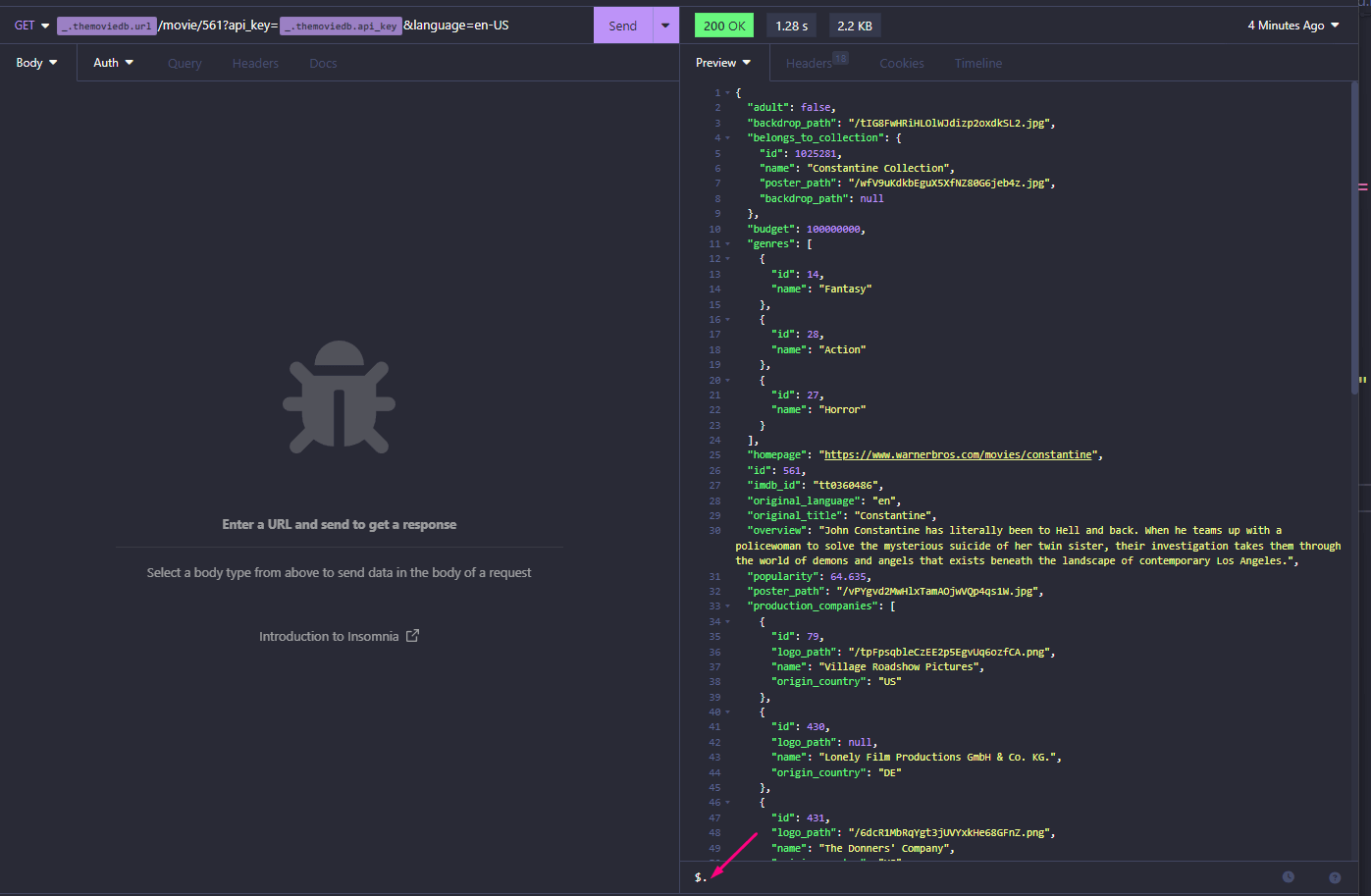Collapse the company object fold at line 46
This screenshot has width=1371, height=896.
(x=727, y=803)
